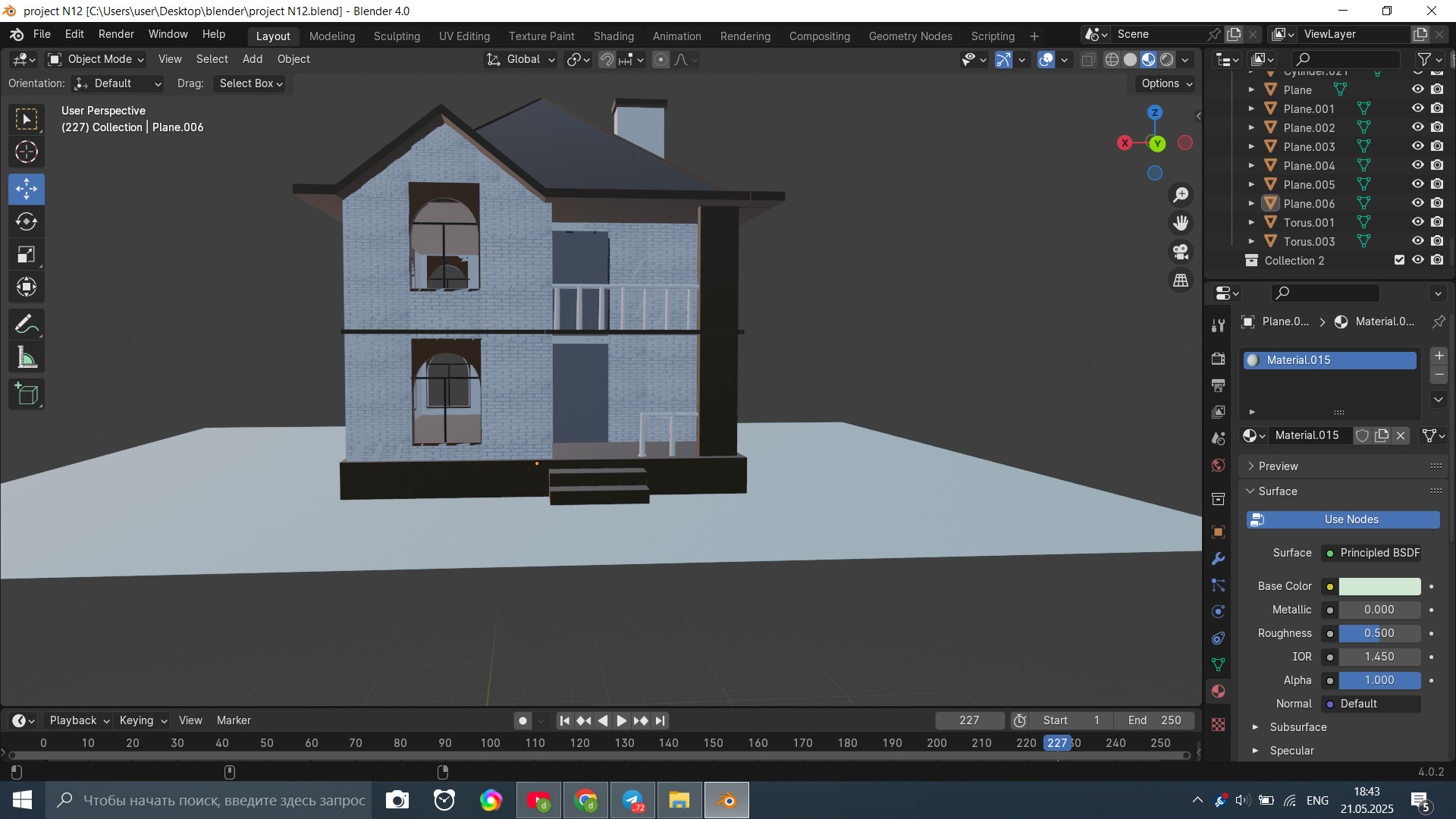Image resolution: width=1456 pixels, height=819 pixels.
Task: Open the Playback dropdown
Action: [79, 720]
